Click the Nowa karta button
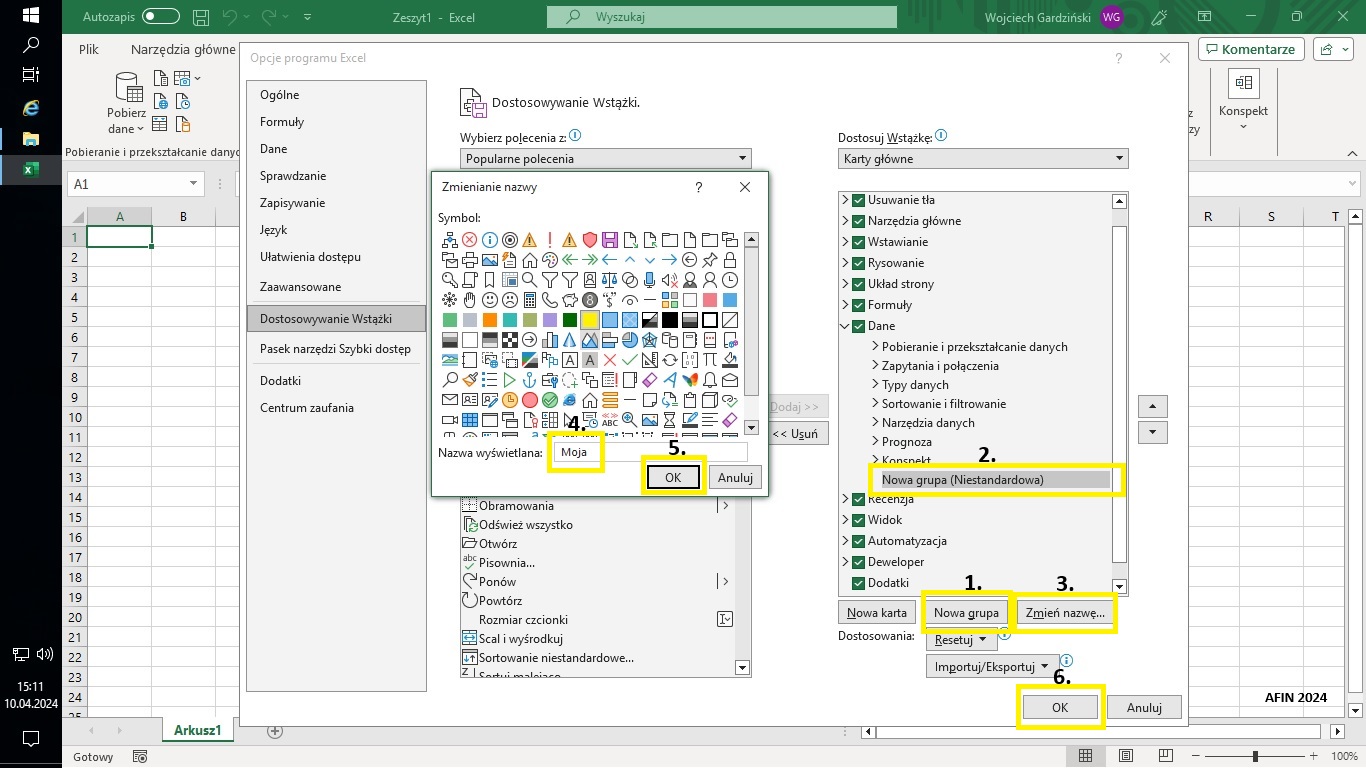The height and width of the screenshot is (768, 1366). click(x=877, y=613)
